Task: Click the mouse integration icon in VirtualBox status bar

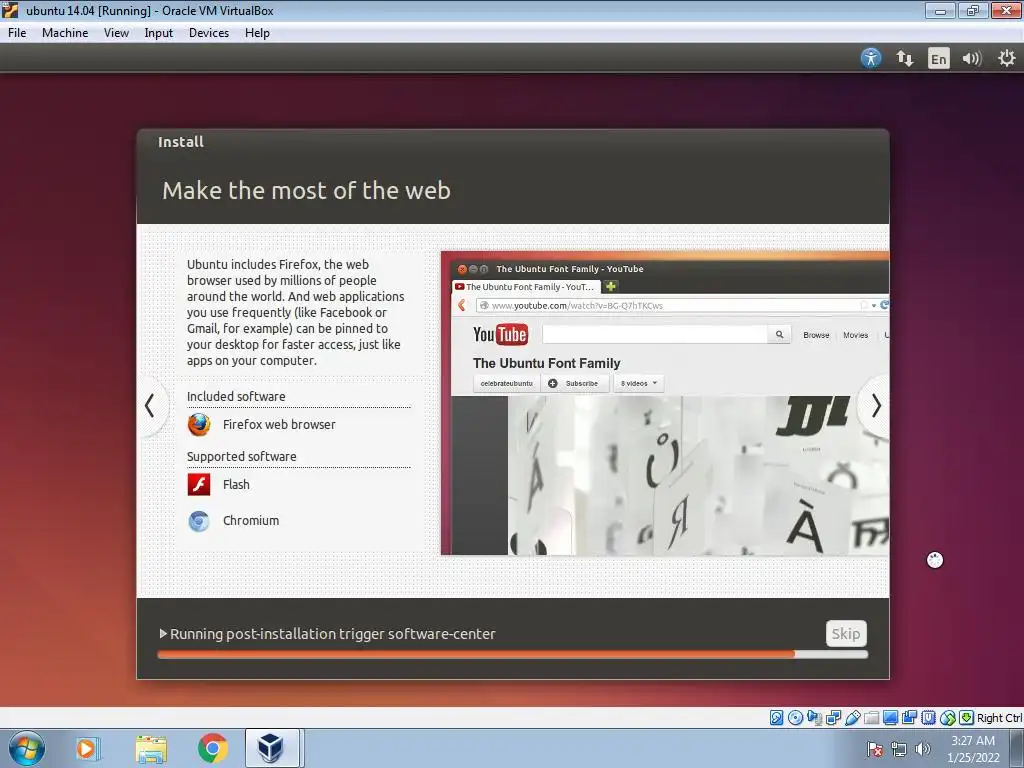Action: pos(948,718)
